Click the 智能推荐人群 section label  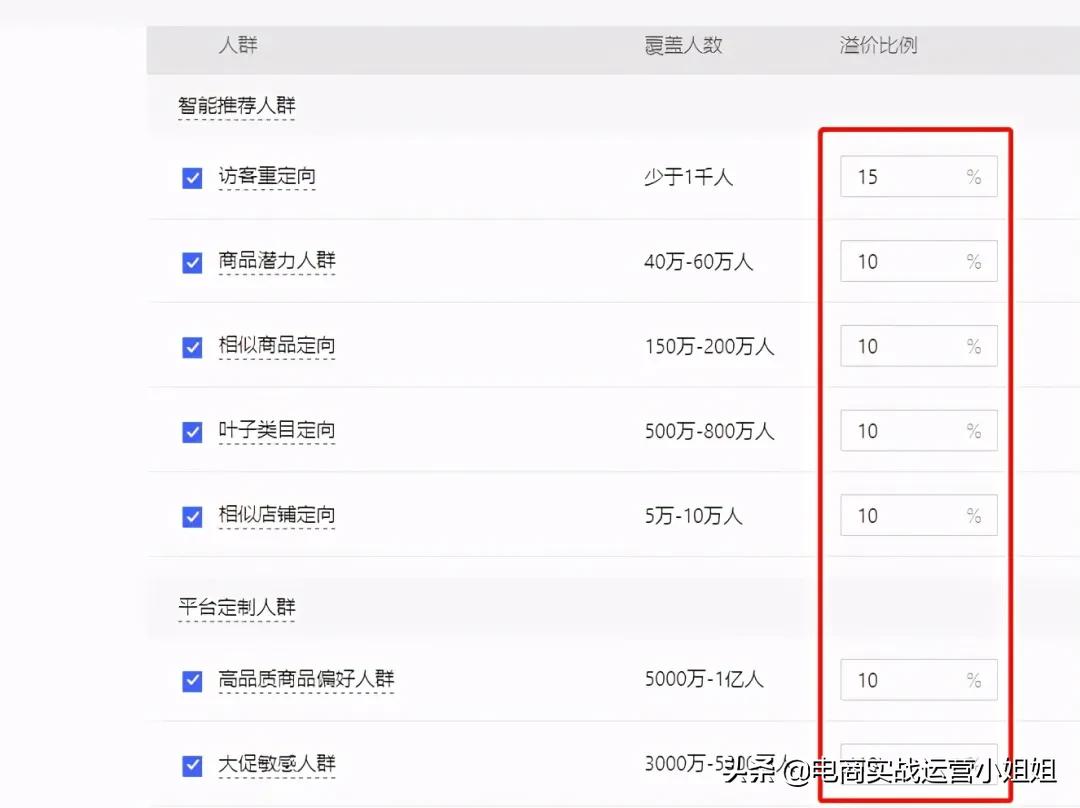235,101
